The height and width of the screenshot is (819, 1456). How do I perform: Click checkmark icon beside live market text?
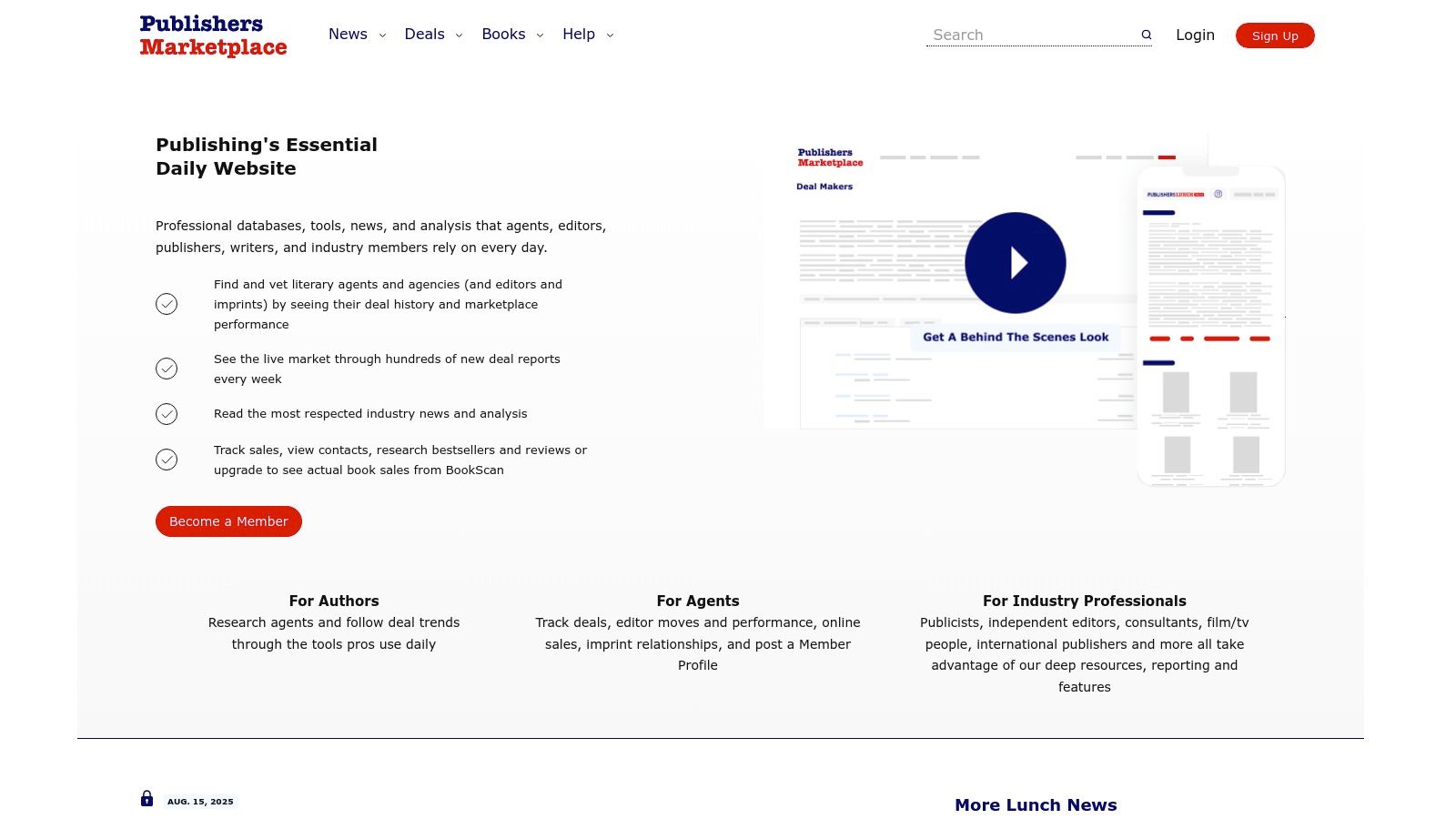pos(167,369)
